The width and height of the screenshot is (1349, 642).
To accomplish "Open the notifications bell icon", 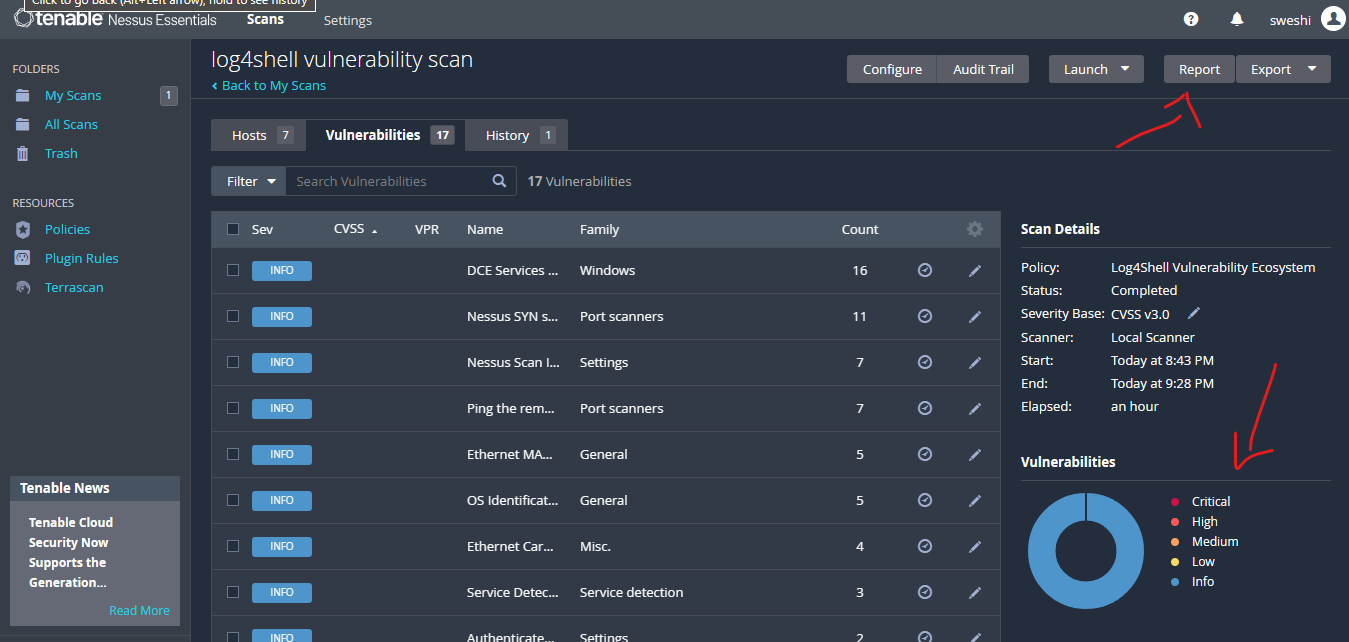I will (1237, 19).
